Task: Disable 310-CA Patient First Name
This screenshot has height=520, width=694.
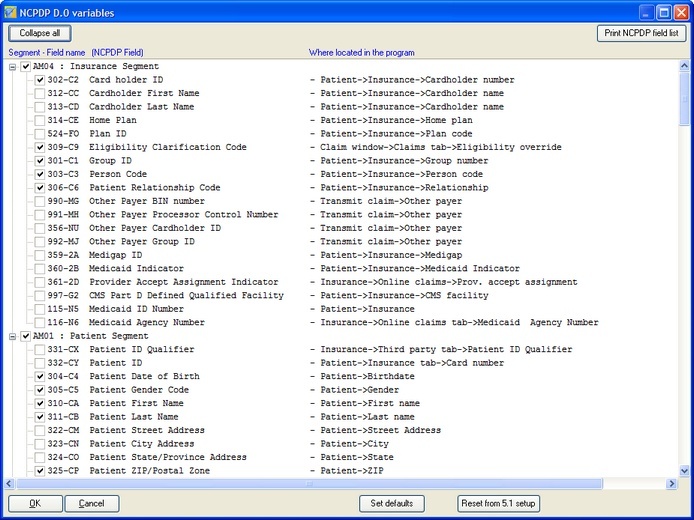Action: [x=40, y=404]
